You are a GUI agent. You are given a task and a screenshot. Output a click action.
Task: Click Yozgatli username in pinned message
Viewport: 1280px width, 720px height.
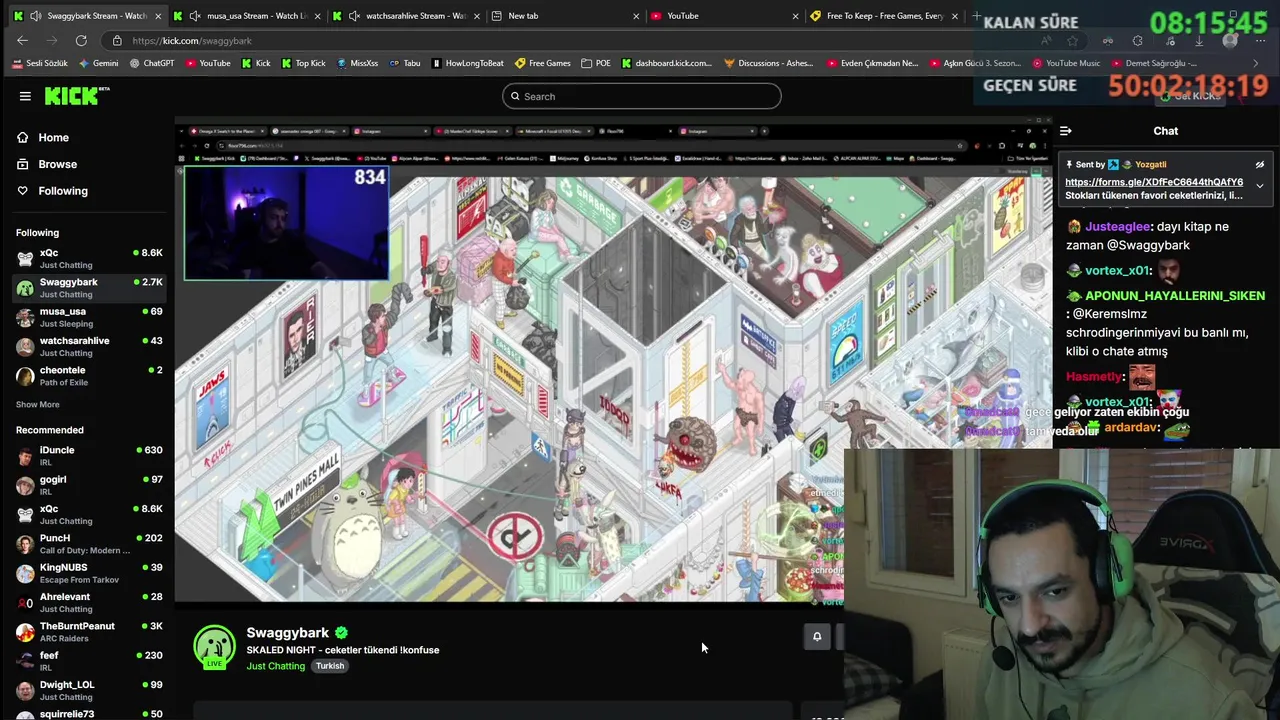pyautogui.click(x=1151, y=164)
